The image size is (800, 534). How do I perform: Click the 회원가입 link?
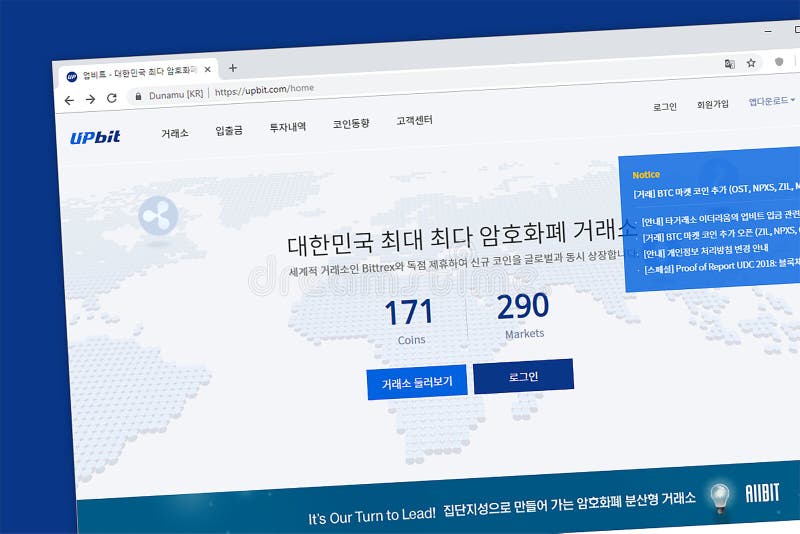pyautogui.click(x=713, y=104)
